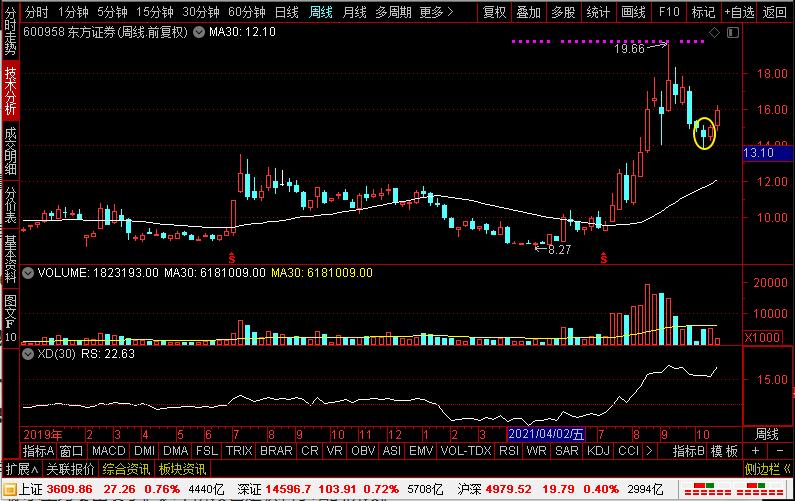Toggle the 侧边栏 sidebar
The height and width of the screenshot is (501, 795).
768,469
